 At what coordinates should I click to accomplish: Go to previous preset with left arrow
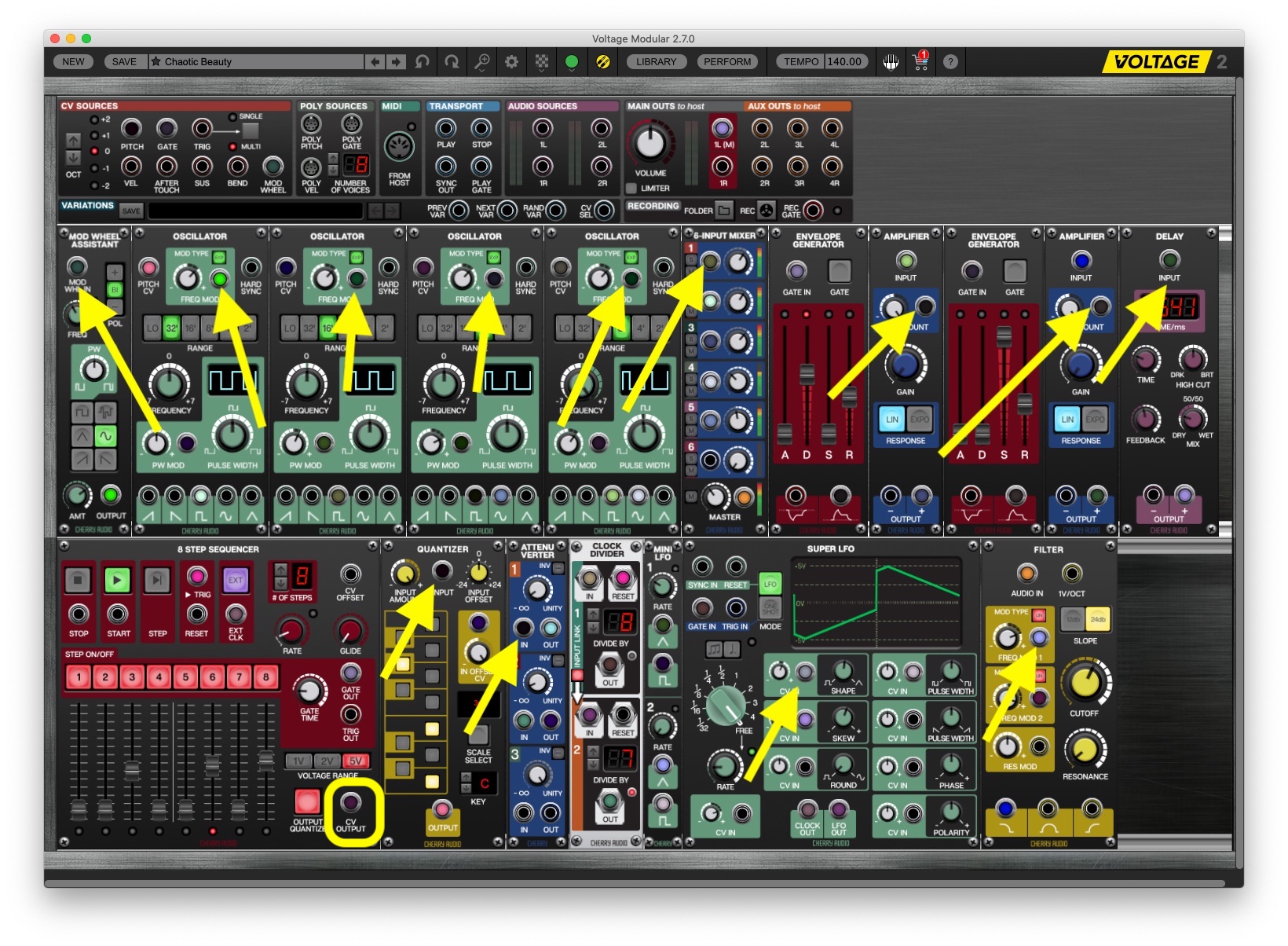click(375, 61)
